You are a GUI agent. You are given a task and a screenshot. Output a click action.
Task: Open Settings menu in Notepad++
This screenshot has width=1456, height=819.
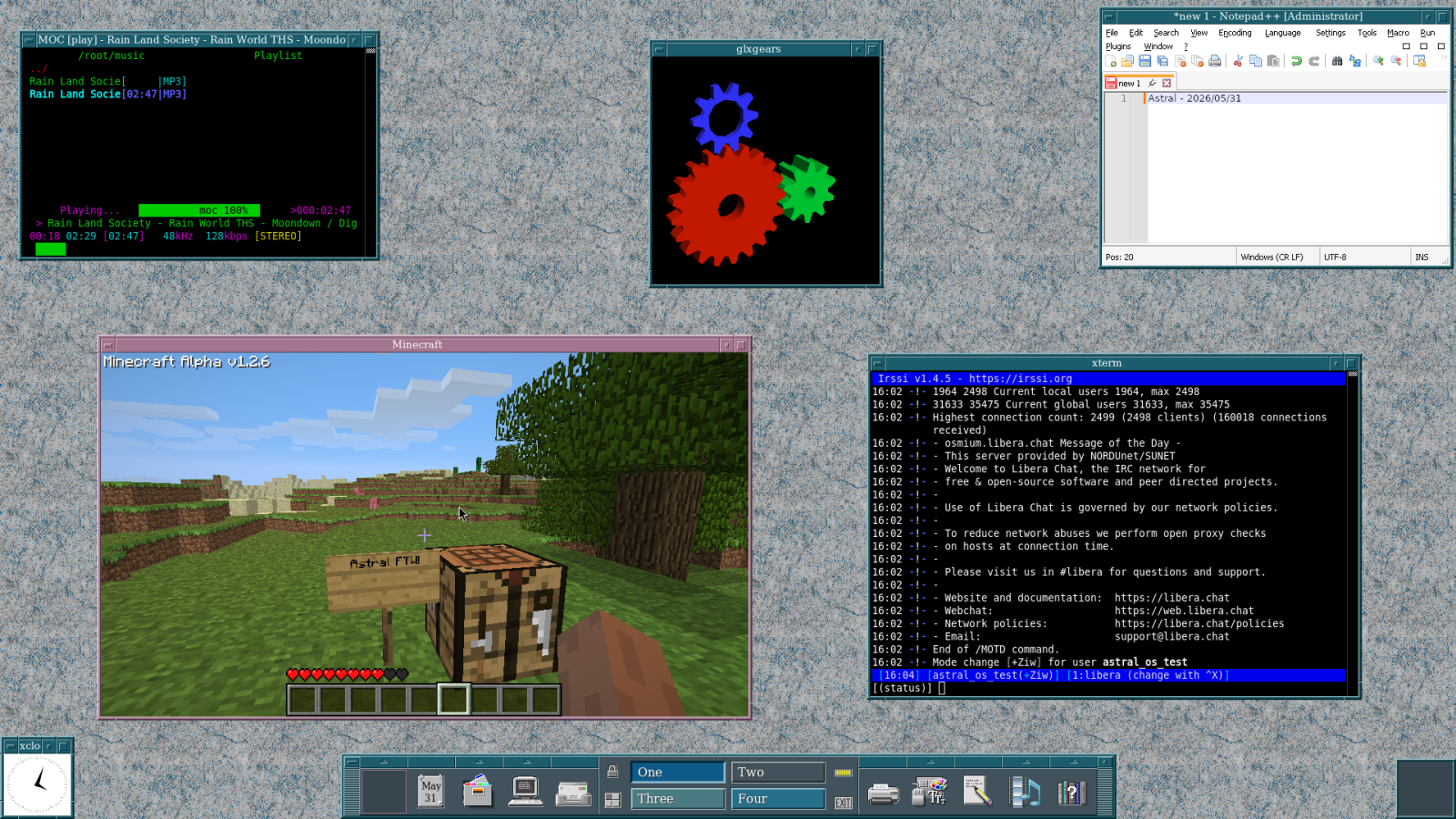point(1330,33)
